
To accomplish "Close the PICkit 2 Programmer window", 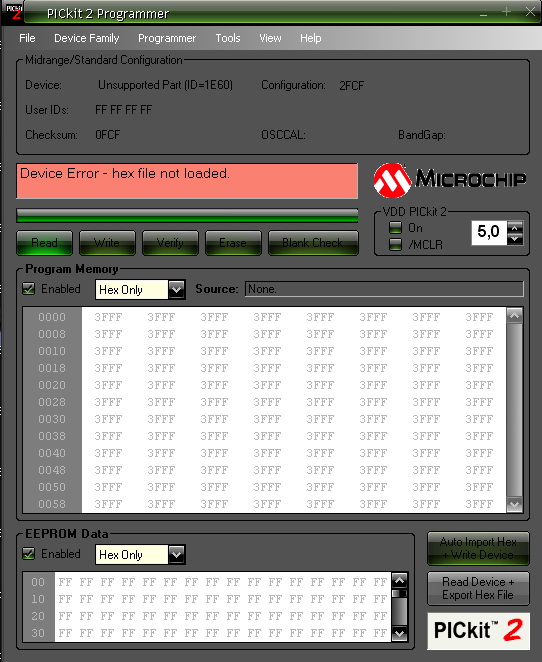I will pos(530,12).
